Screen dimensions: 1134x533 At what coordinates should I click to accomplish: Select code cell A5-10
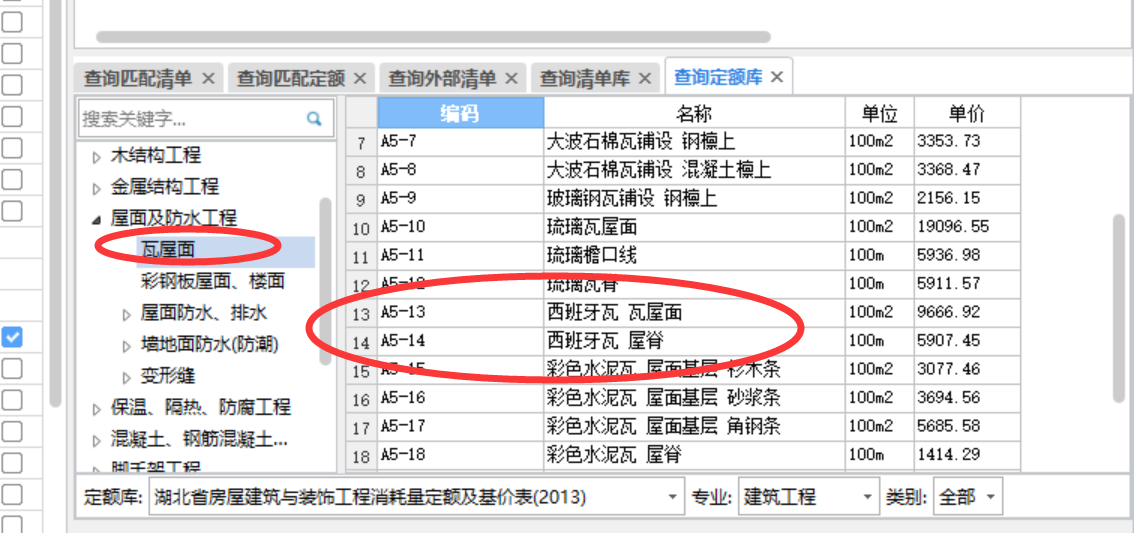coord(461,227)
